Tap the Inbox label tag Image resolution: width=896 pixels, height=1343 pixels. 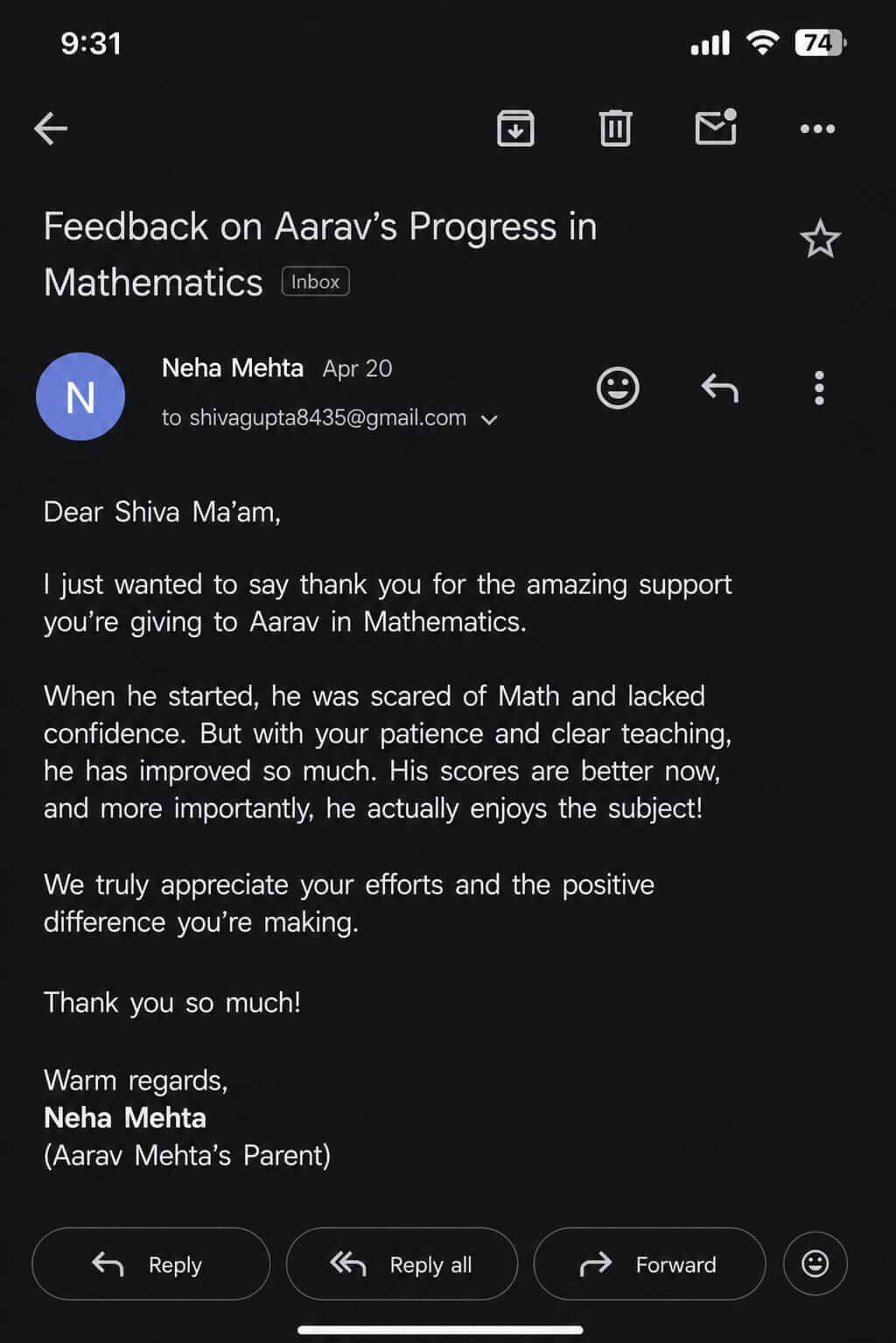(x=315, y=282)
